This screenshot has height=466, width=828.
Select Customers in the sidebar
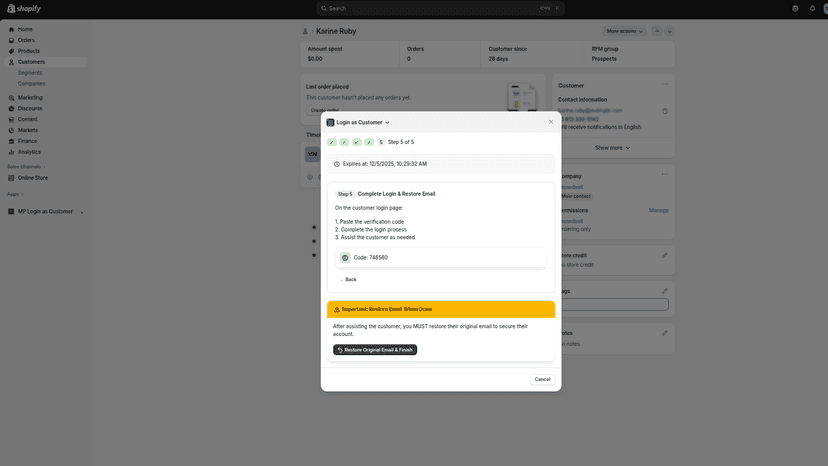(x=31, y=62)
